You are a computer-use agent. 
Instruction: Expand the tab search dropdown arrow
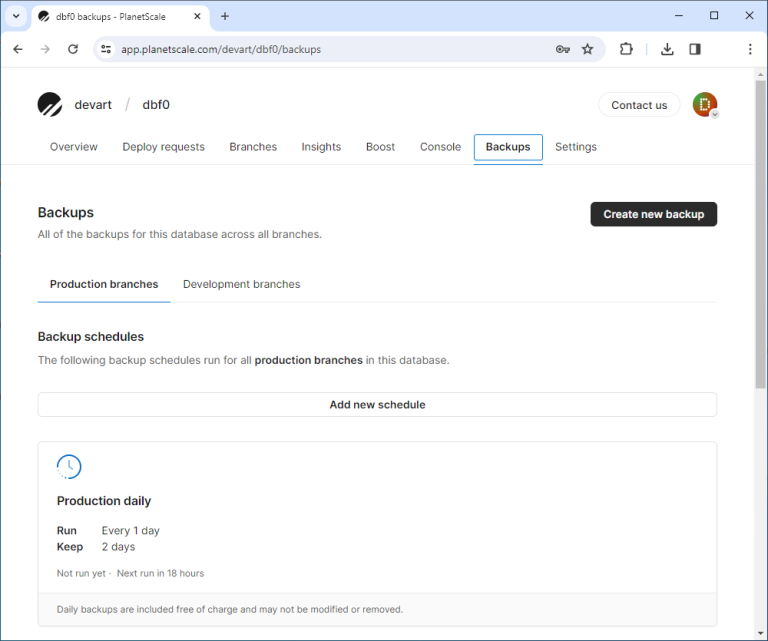(x=16, y=16)
